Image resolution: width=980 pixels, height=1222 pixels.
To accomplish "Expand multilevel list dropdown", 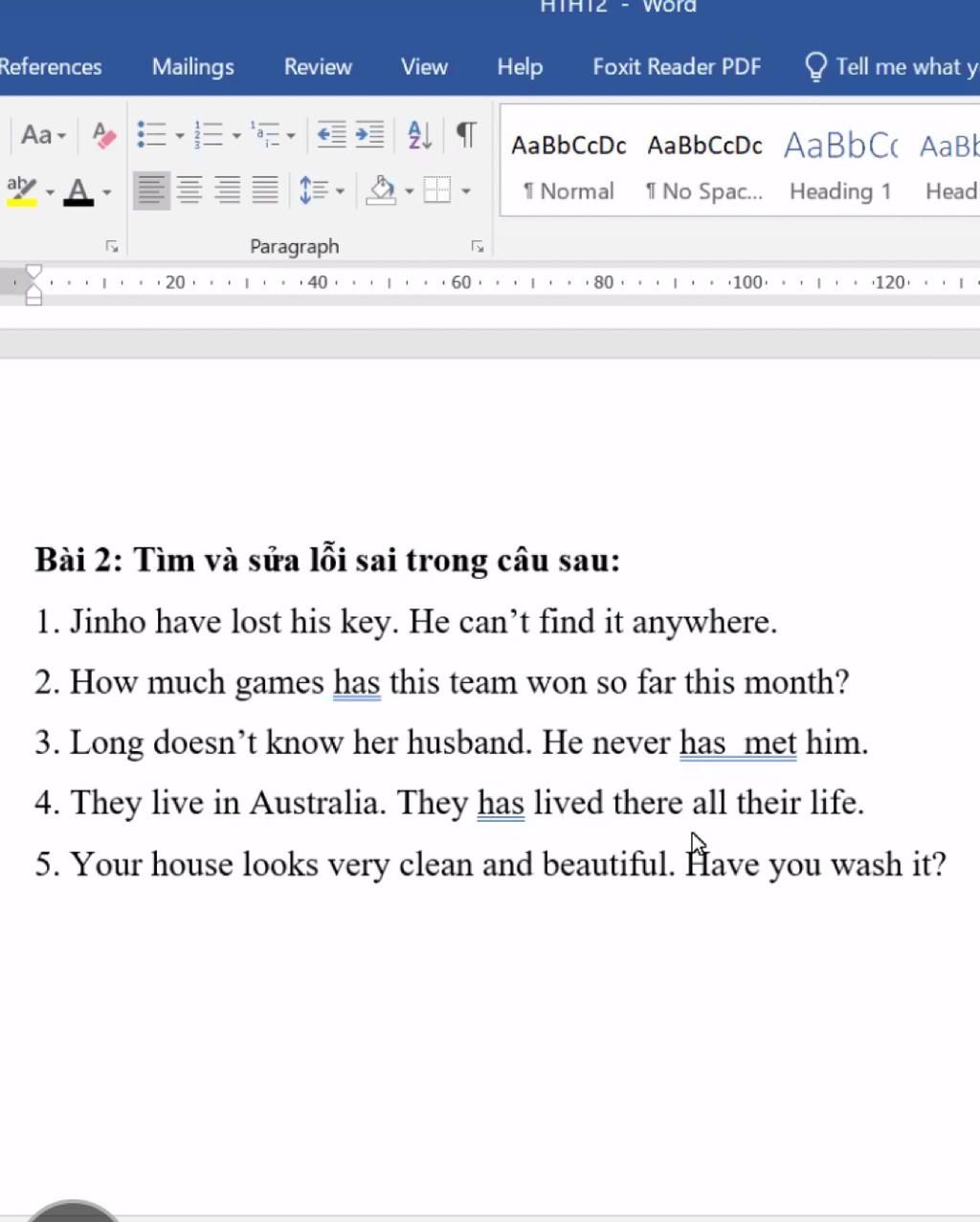I will 291,136.
